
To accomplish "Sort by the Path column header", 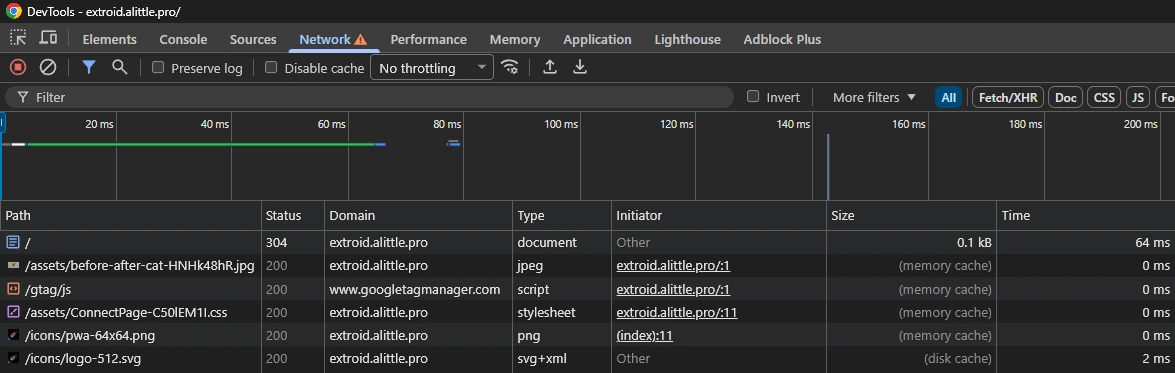I will click(x=130, y=215).
